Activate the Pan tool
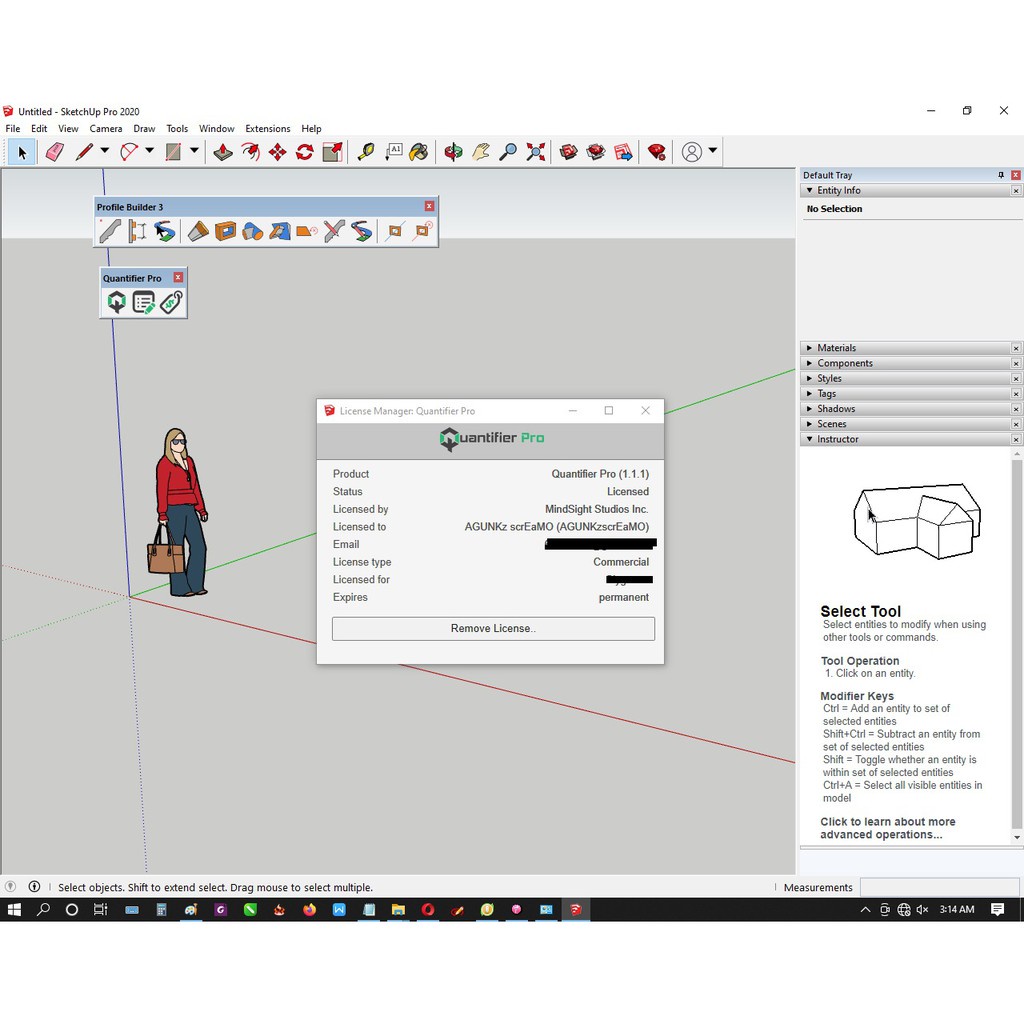Screen dimensions: 1024x1024 (479, 151)
